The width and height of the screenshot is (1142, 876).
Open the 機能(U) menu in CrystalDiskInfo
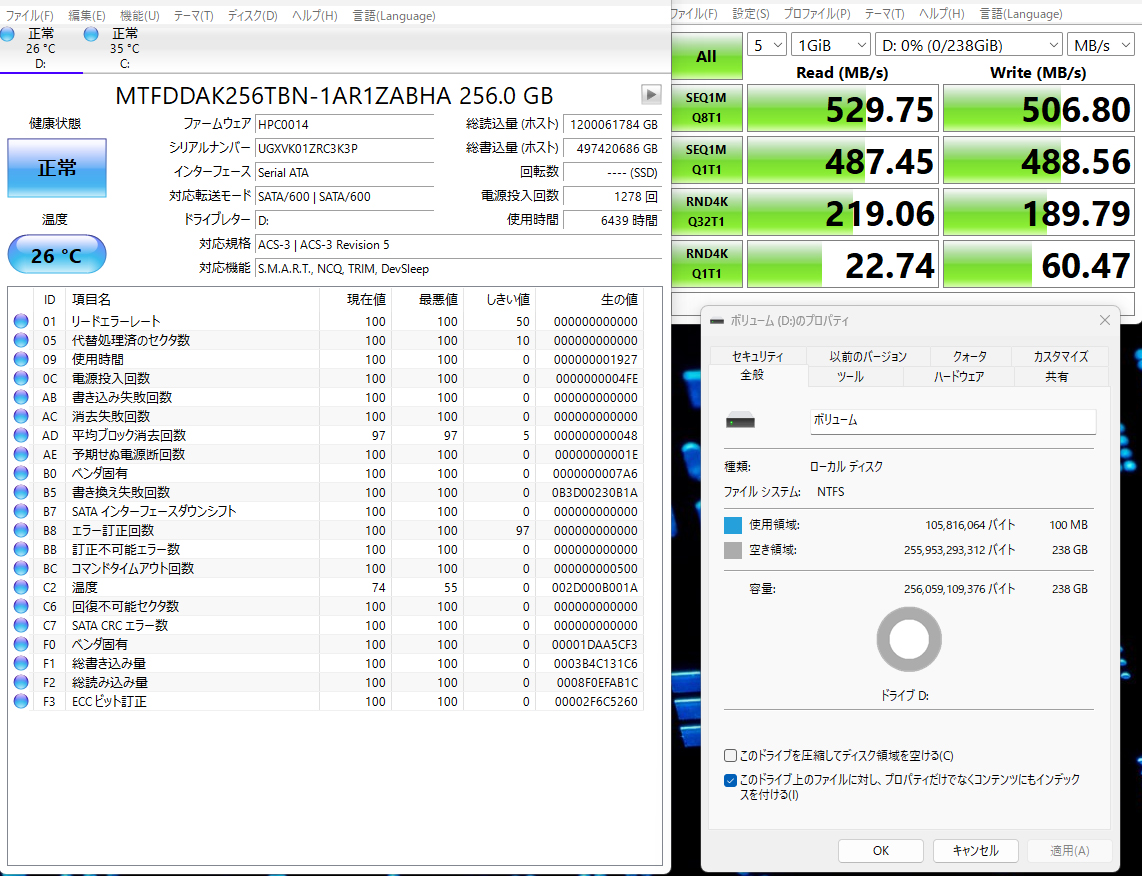coord(139,16)
